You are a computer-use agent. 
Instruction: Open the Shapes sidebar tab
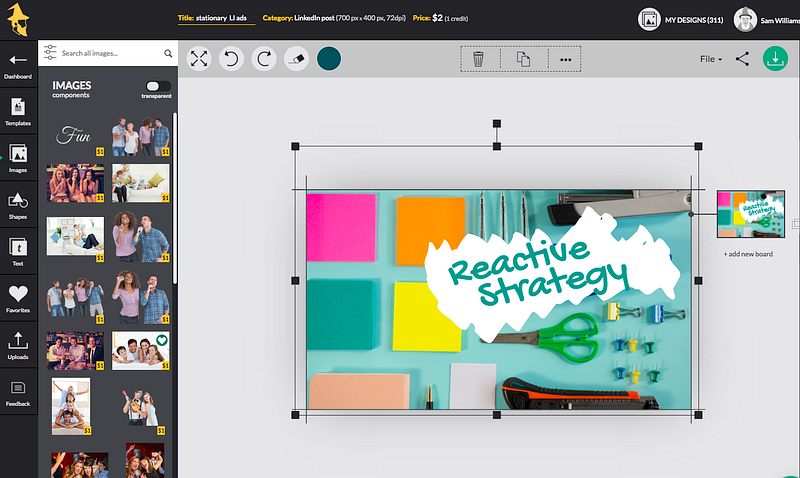coord(18,205)
